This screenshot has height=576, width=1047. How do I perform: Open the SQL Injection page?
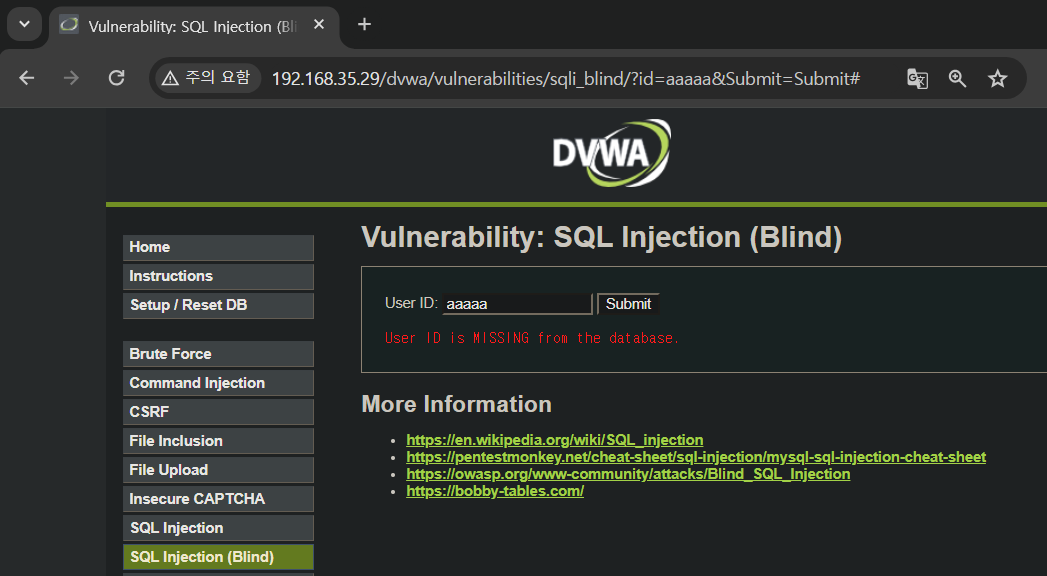click(218, 528)
